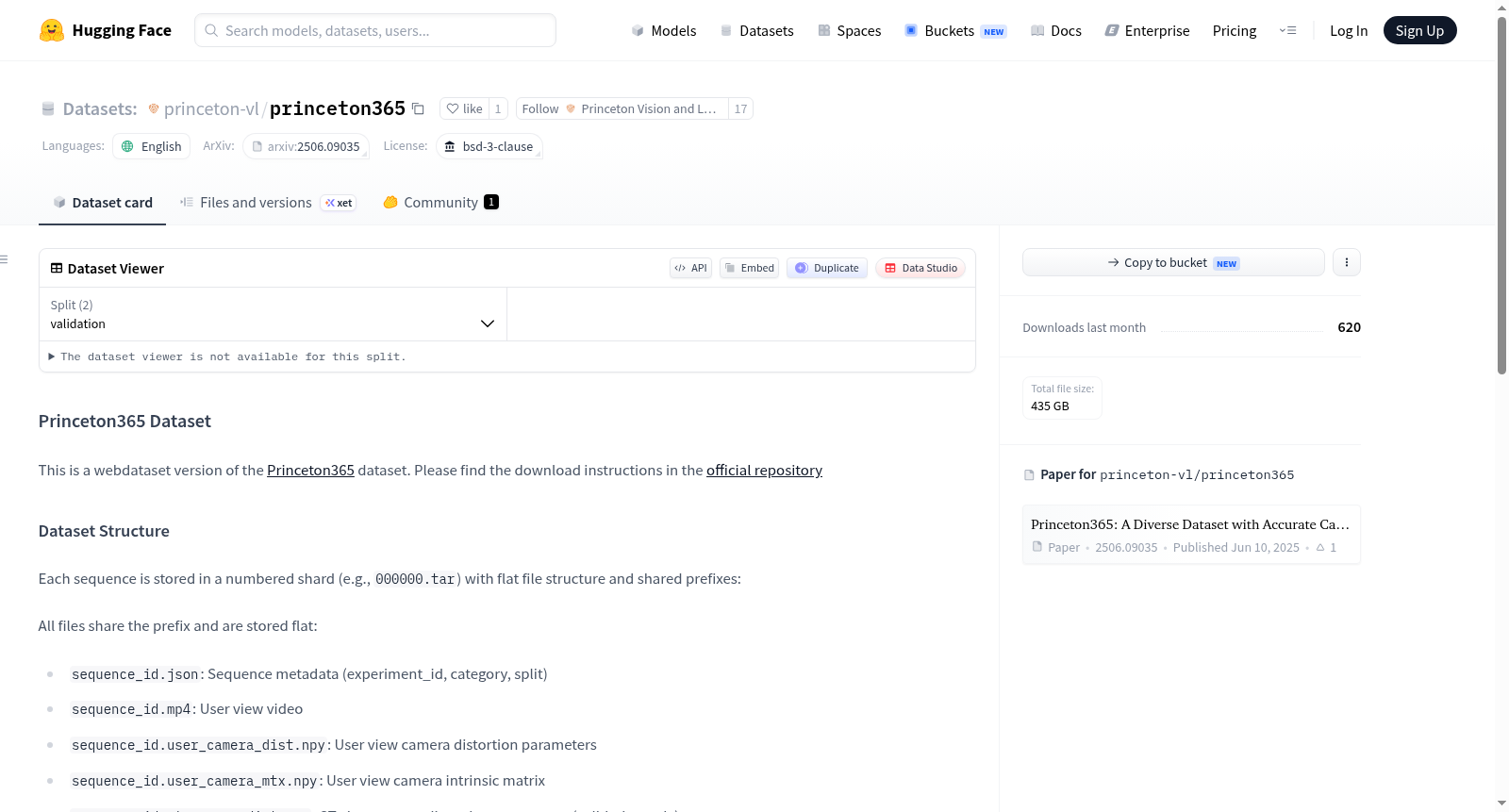Screen dimensions: 1509x812
Task: Click the English language tag
Action: point(152,146)
